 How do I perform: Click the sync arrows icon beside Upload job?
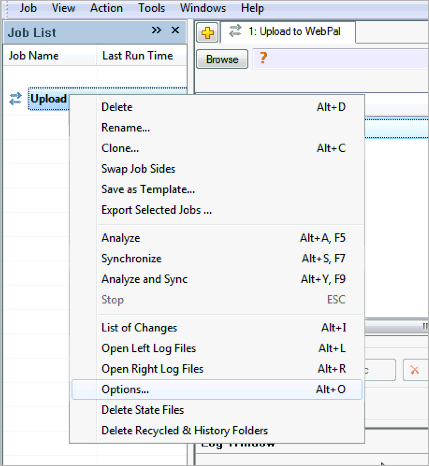[x=15, y=99]
